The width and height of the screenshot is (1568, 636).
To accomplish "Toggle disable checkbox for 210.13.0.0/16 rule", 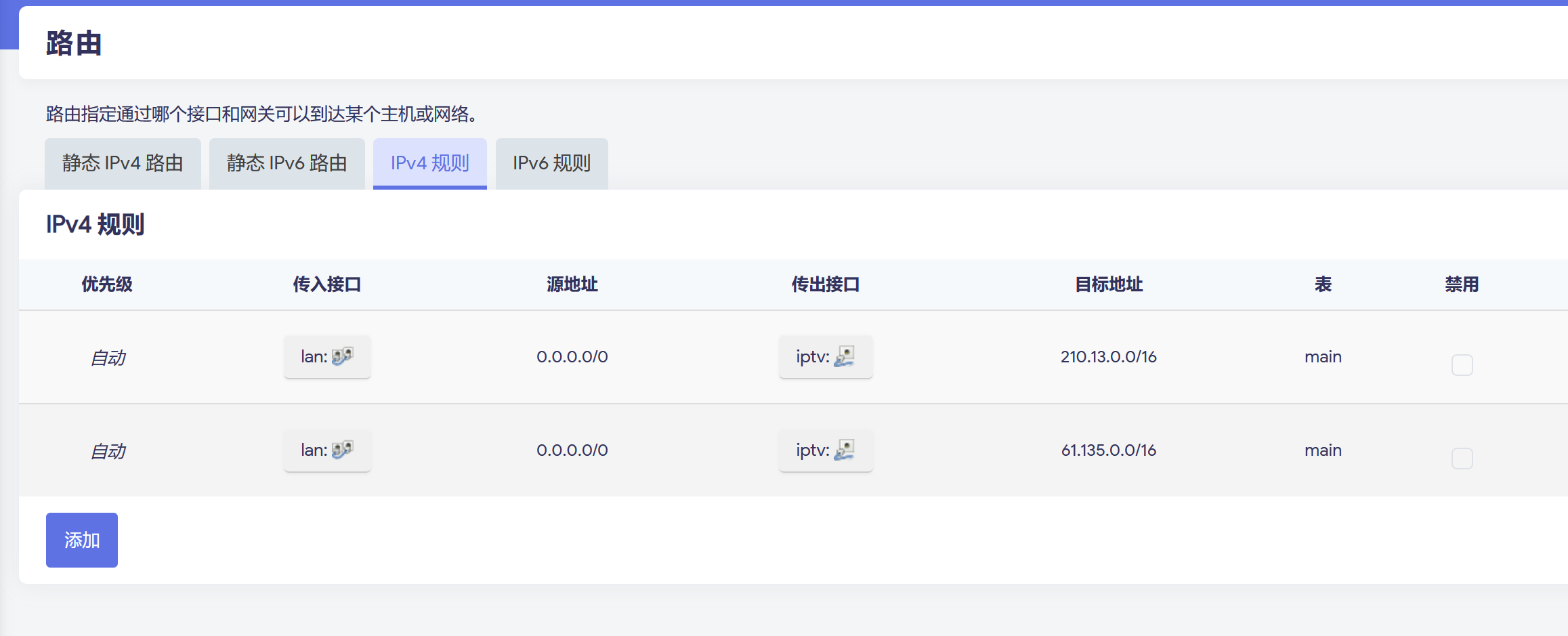I will (1462, 365).
